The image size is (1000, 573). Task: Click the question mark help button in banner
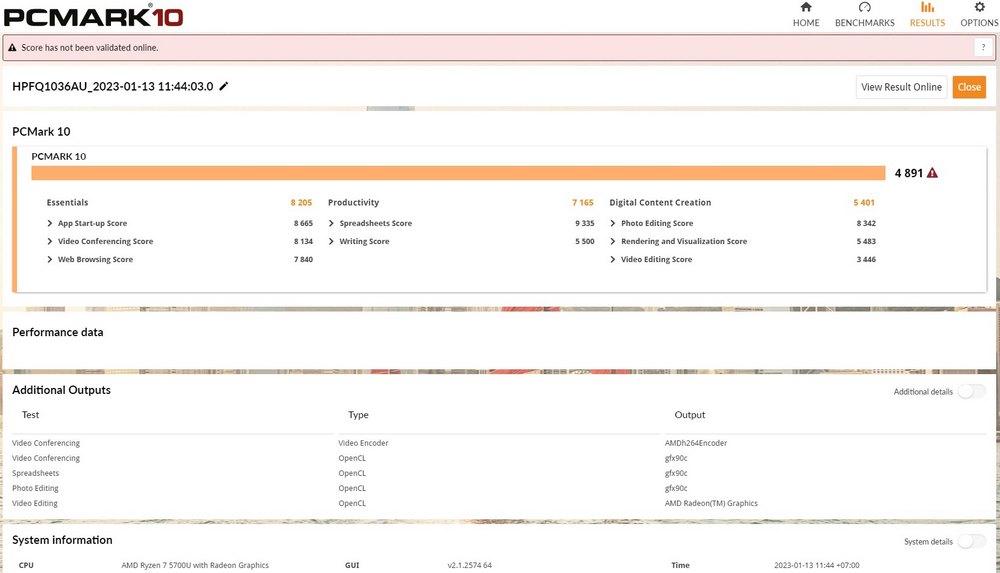click(983, 47)
